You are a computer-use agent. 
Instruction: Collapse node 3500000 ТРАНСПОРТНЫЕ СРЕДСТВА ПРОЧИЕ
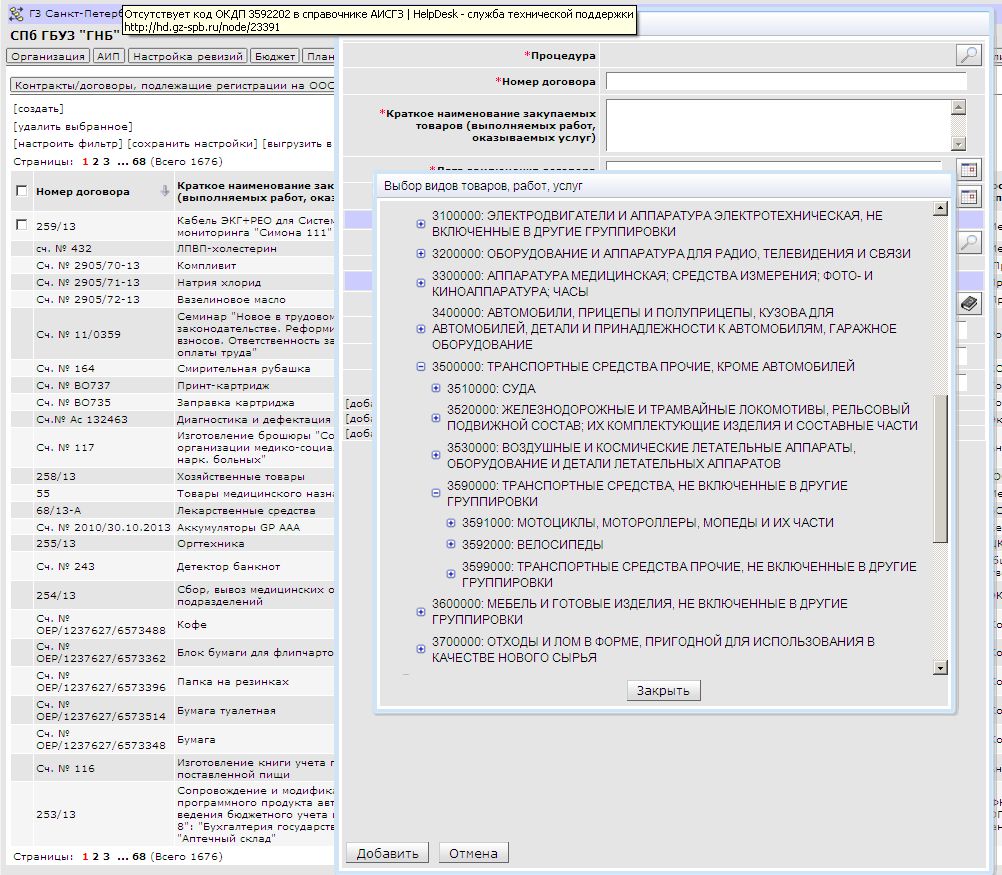[420, 366]
